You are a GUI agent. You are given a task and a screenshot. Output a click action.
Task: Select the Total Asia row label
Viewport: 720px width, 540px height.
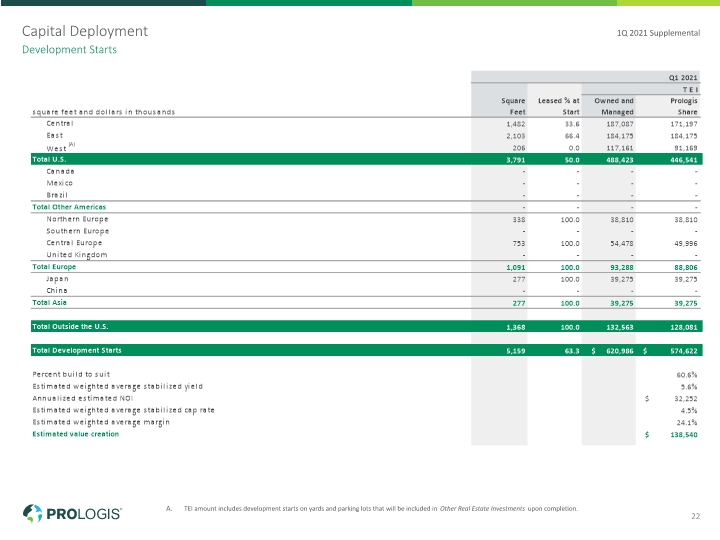[x=49, y=303]
